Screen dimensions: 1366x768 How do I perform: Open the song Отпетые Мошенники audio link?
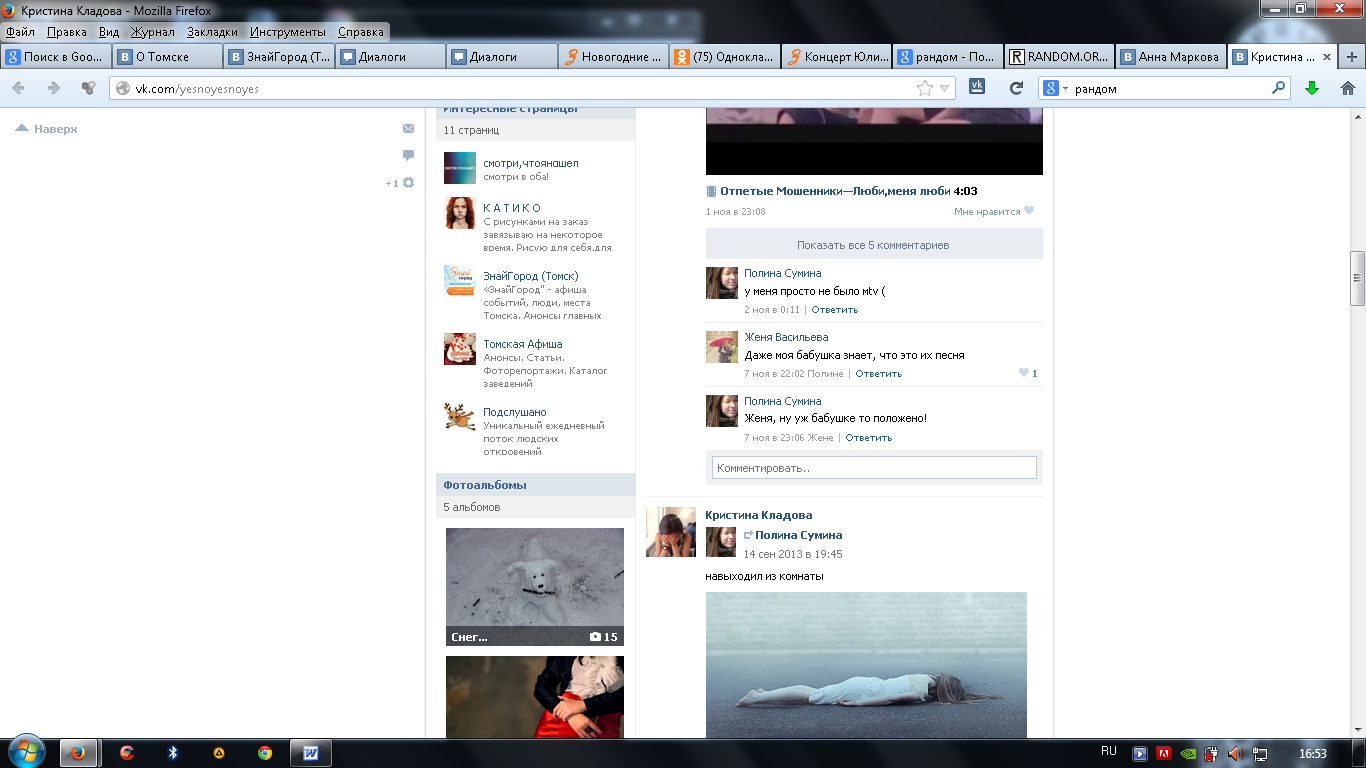[835, 191]
